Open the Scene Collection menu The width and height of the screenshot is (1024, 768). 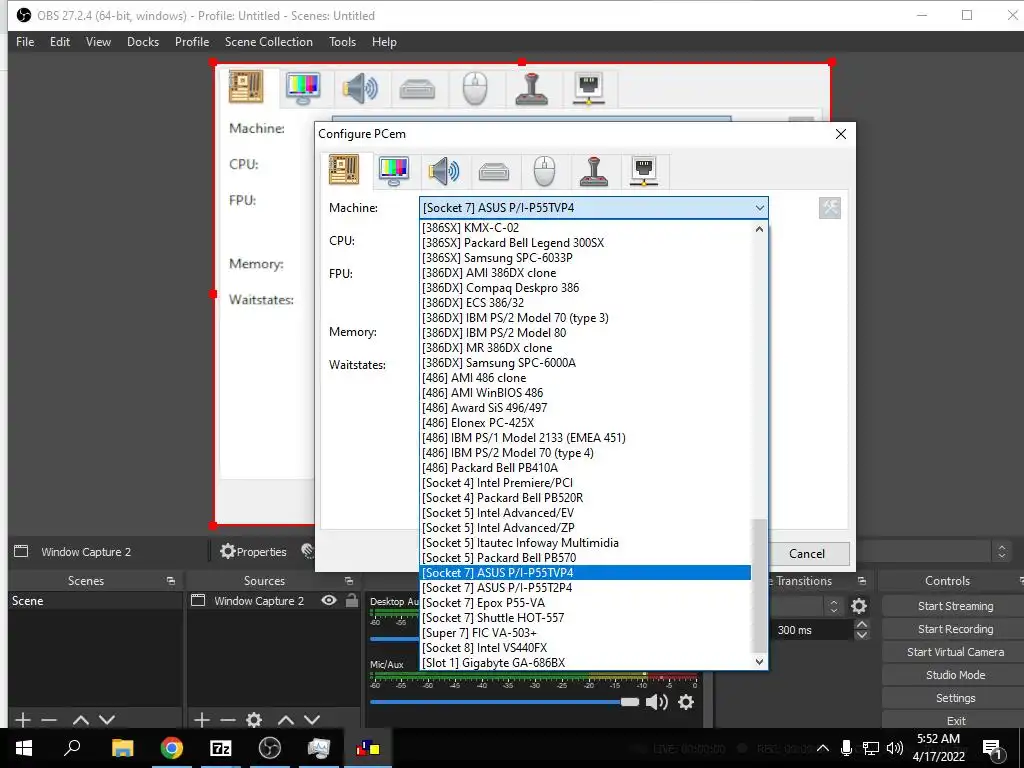268,42
